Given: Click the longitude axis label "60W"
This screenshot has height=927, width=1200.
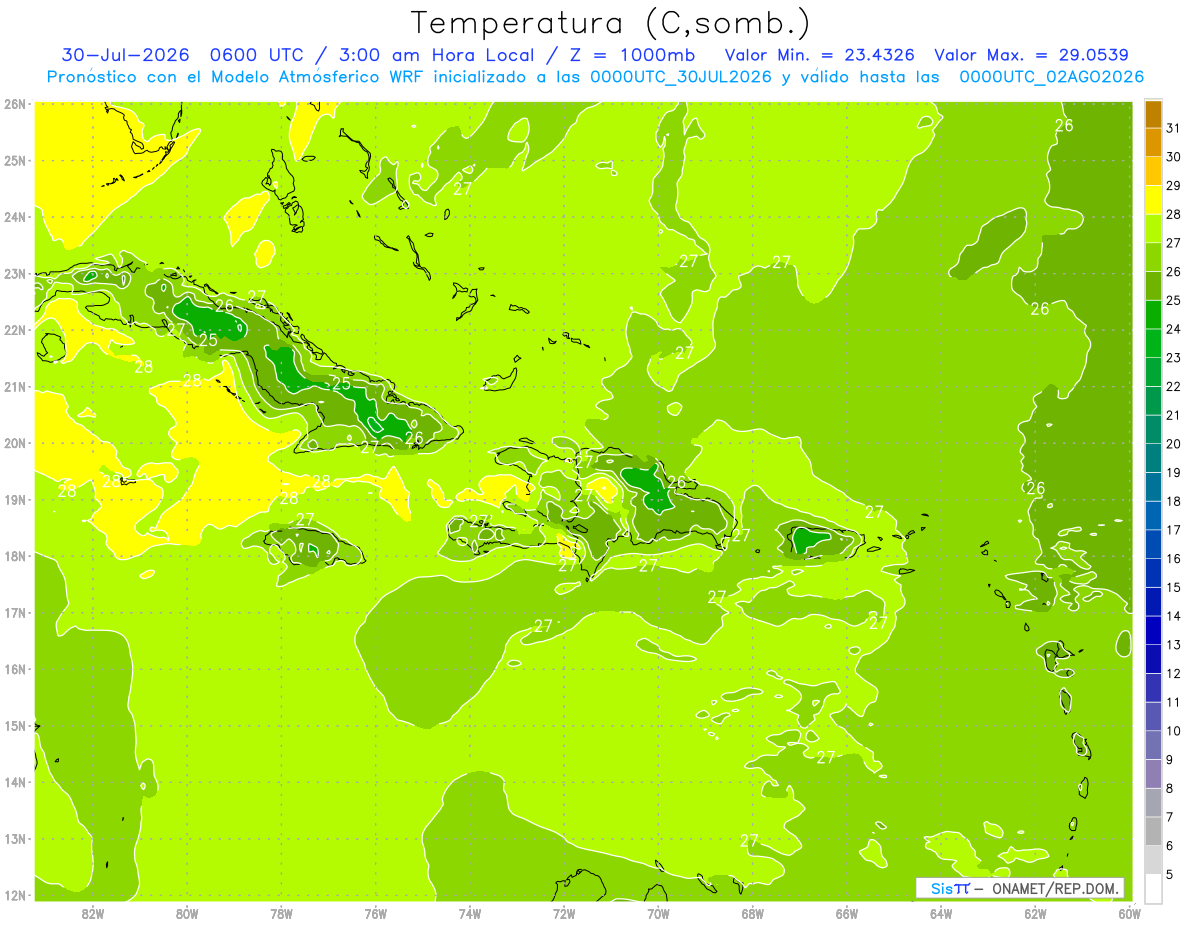Looking at the screenshot, I should (1130, 913).
